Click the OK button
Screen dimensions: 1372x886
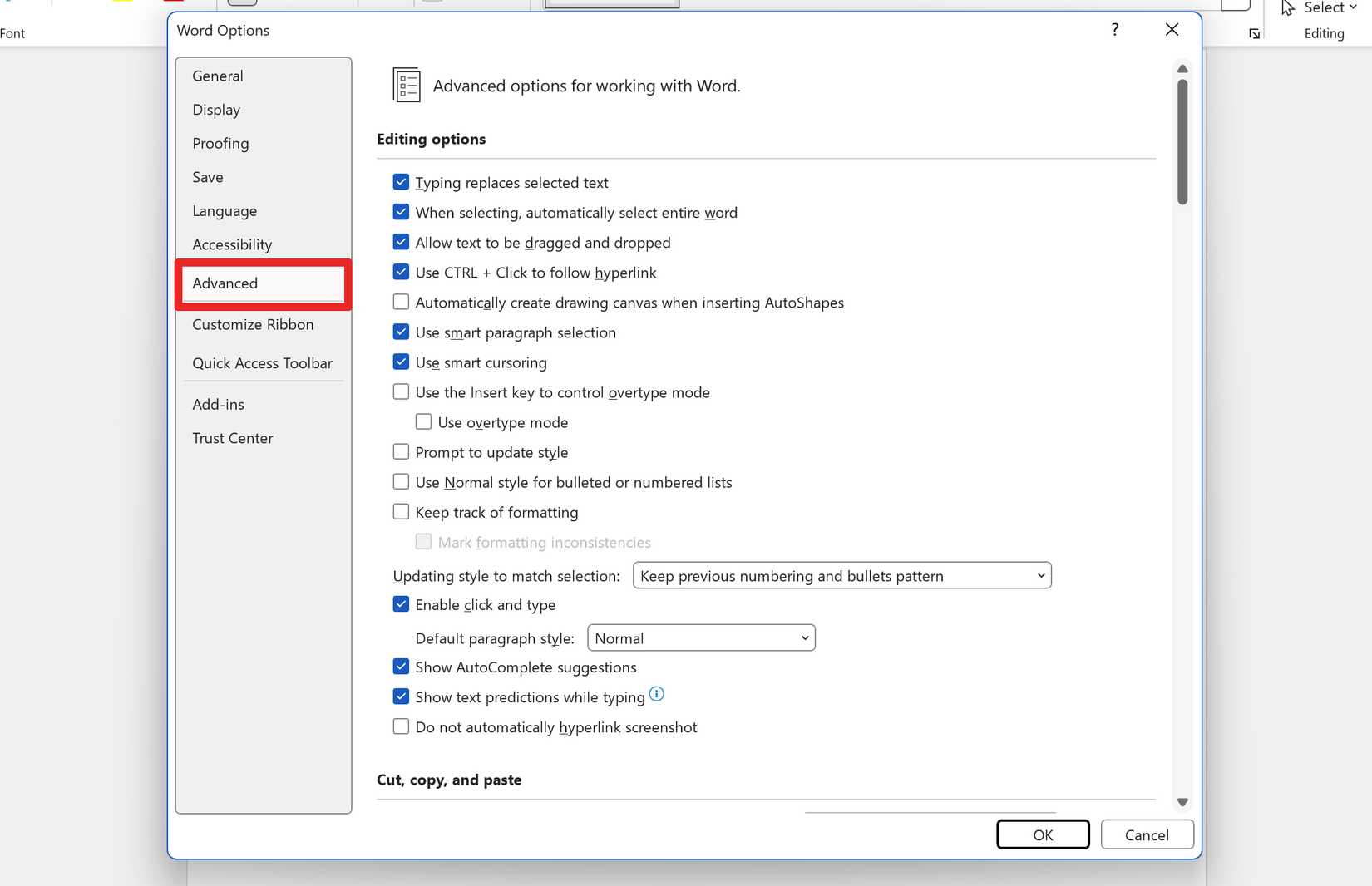(x=1043, y=834)
